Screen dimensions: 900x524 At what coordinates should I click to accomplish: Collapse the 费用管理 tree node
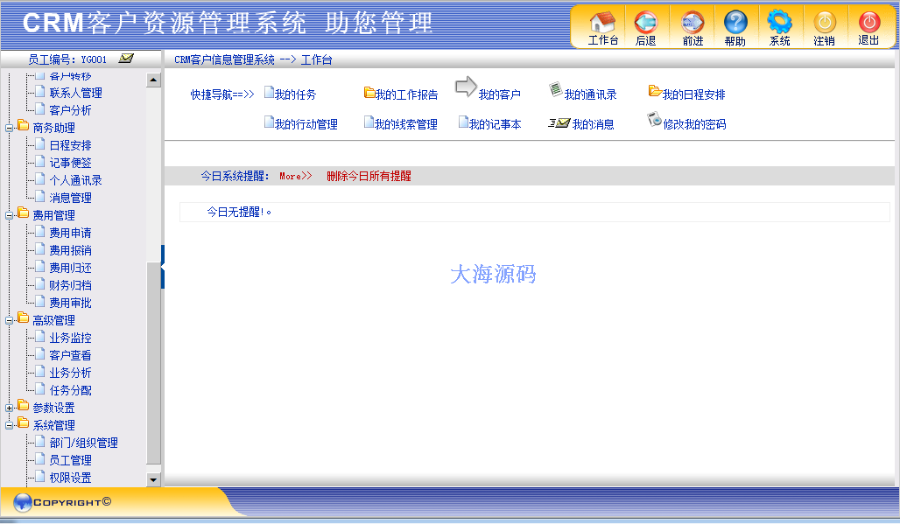pos(9,216)
